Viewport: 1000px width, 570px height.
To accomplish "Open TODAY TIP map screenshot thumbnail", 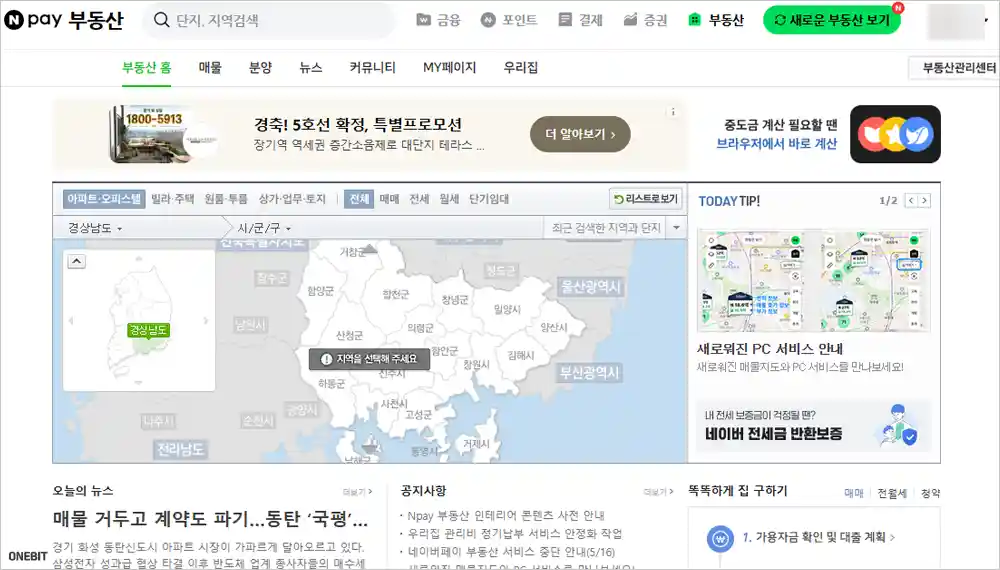I will 813,281.
